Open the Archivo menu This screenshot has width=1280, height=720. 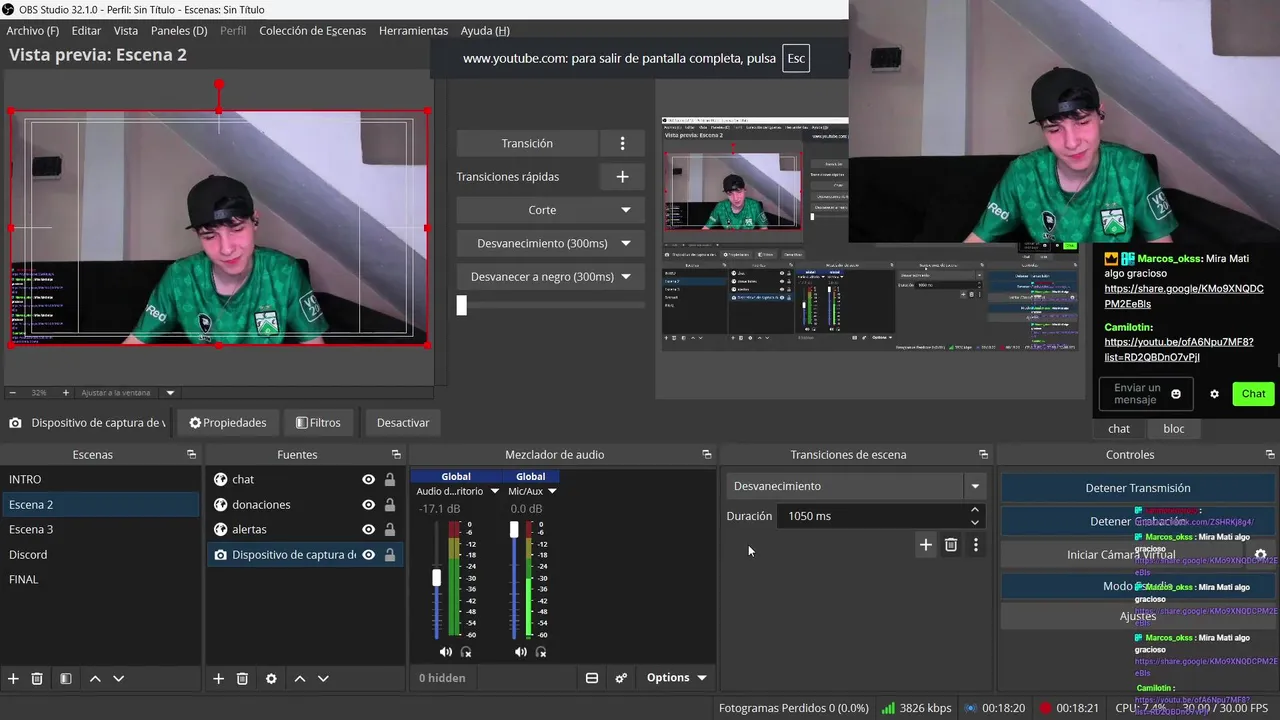tap(33, 31)
